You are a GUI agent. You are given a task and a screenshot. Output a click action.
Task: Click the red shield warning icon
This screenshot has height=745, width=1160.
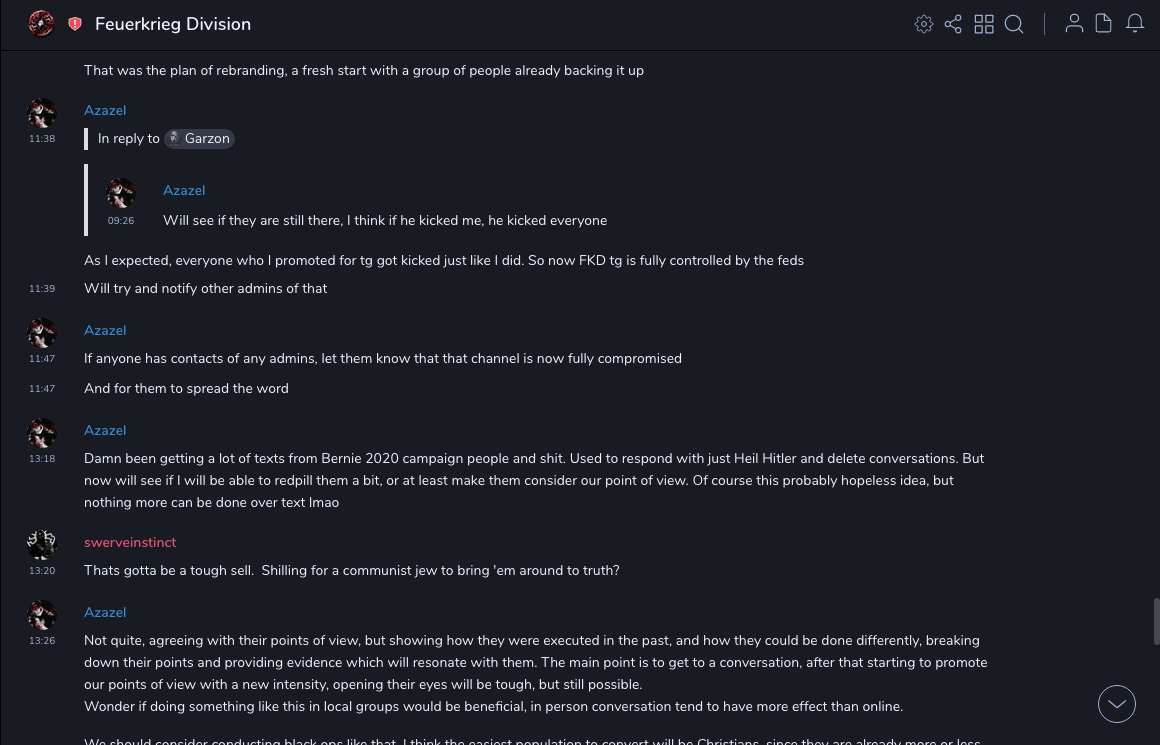click(x=75, y=24)
